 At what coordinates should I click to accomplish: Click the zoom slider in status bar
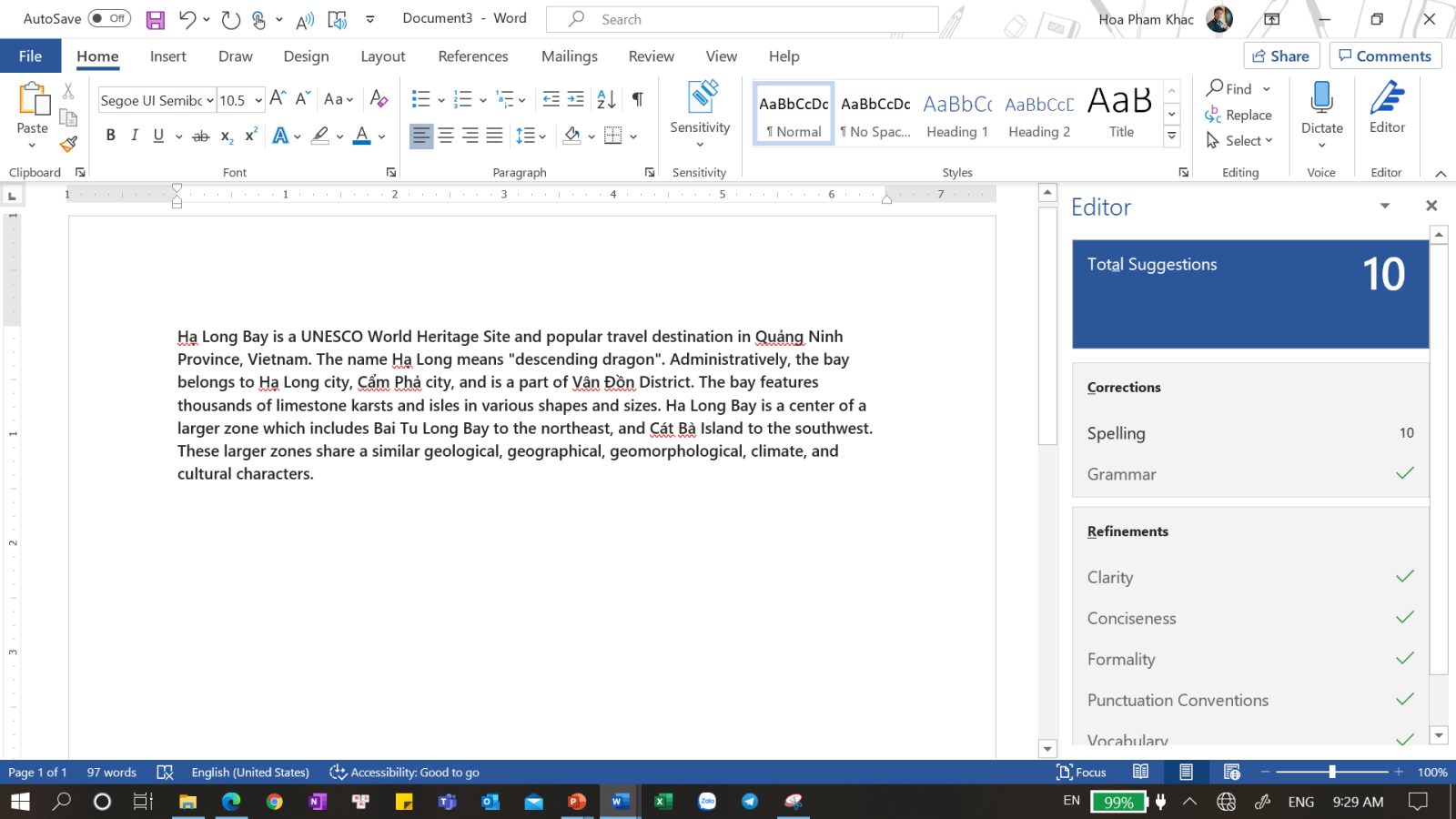coord(1332,772)
